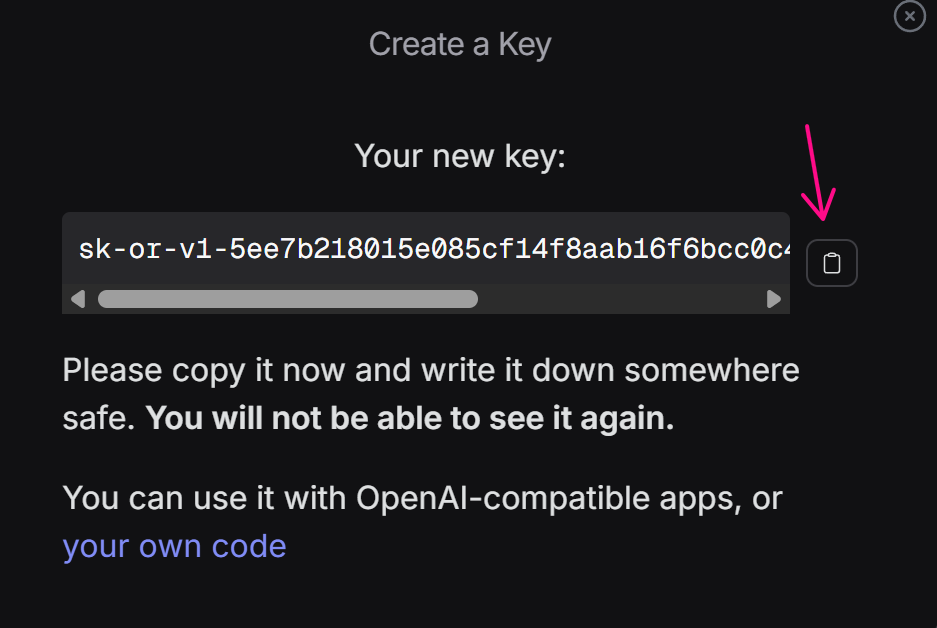Viewport: 937px width, 628px height.
Task: Select the clipboard icon the pink arrow points to
Action: click(831, 263)
